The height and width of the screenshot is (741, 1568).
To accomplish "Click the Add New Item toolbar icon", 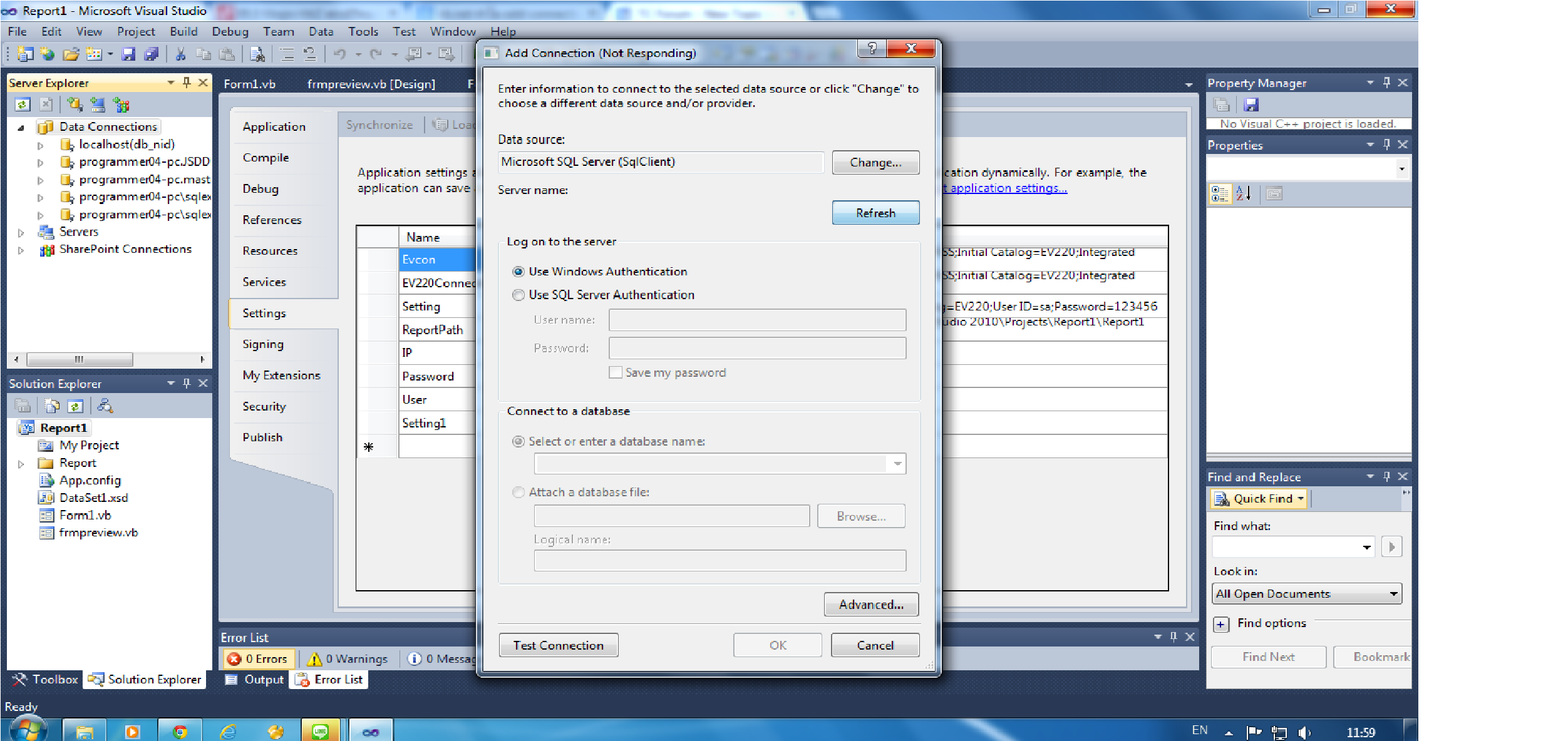I will pyautogui.click(x=94, y=54).
